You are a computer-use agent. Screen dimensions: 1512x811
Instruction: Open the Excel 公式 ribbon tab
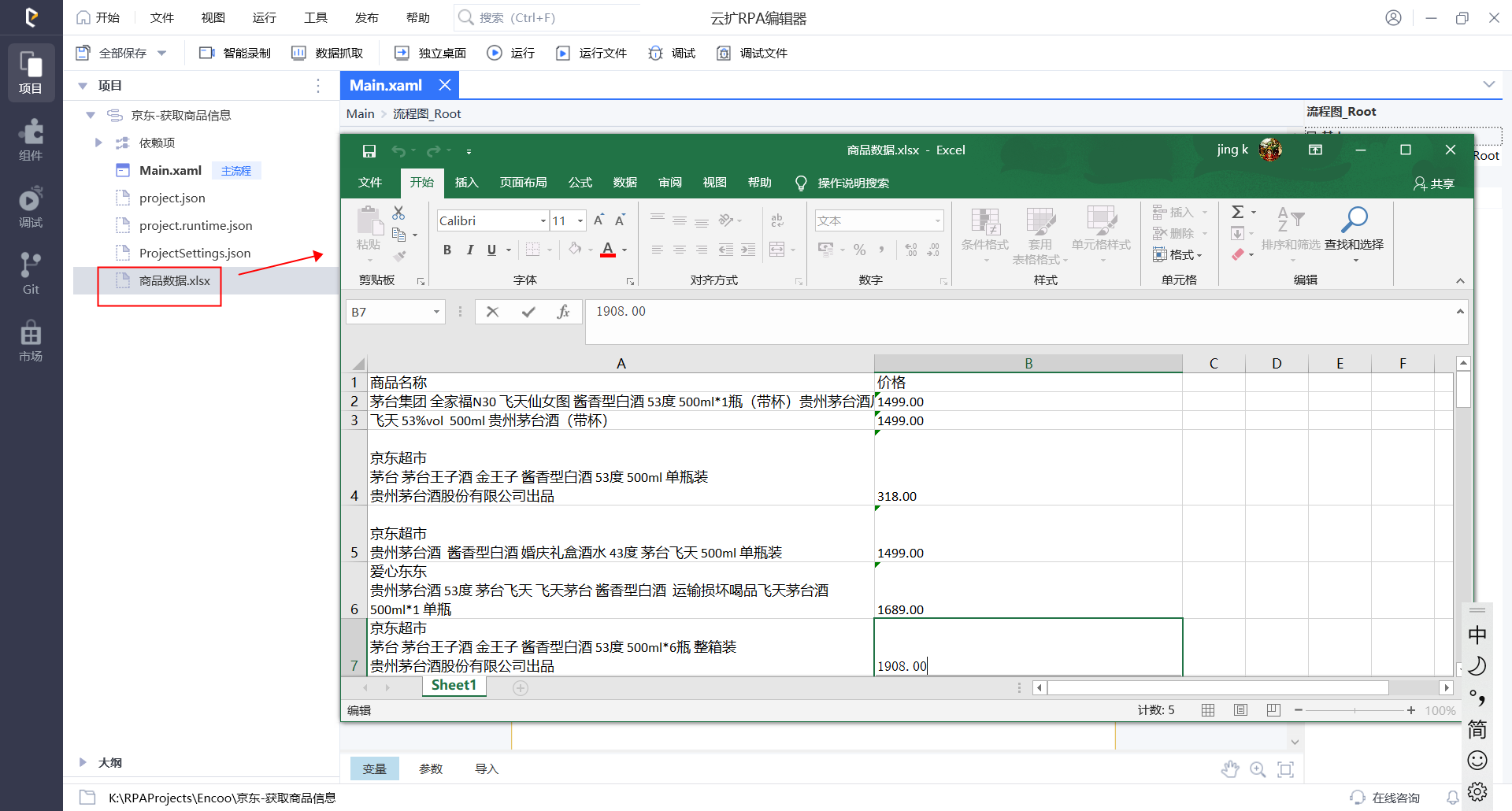[x=580, y=183]
